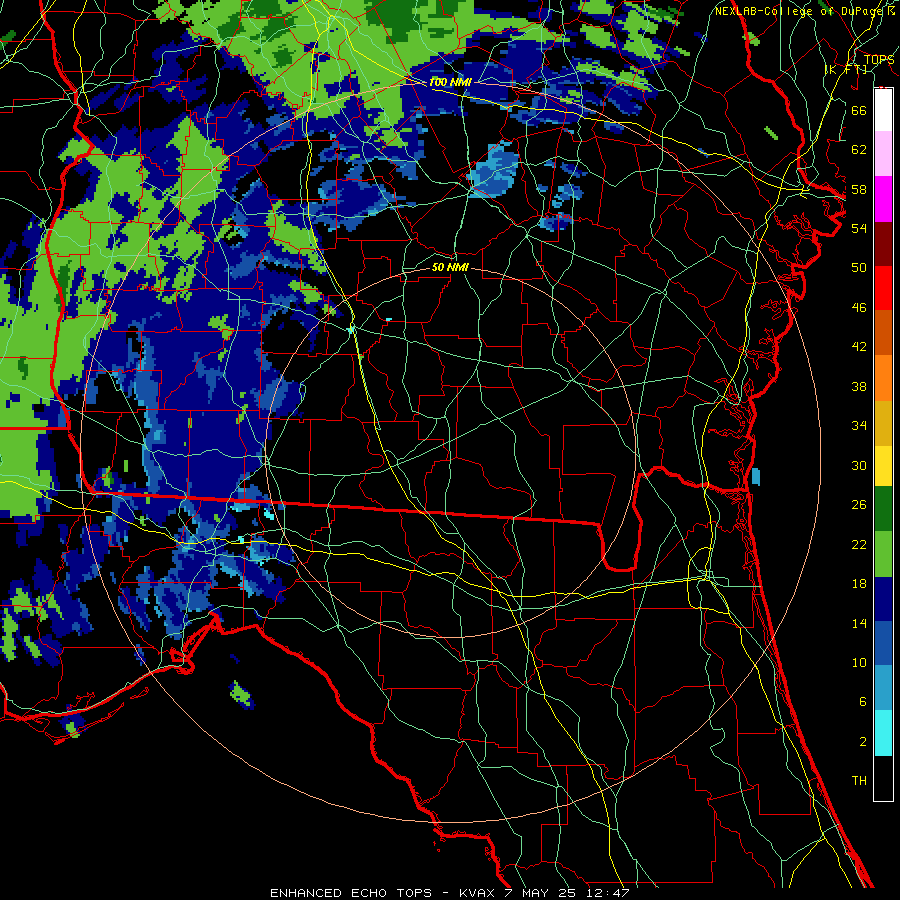Click the 'TH' threshold legend label
This screenshot has width=900, height=900.
coord(859,780)
